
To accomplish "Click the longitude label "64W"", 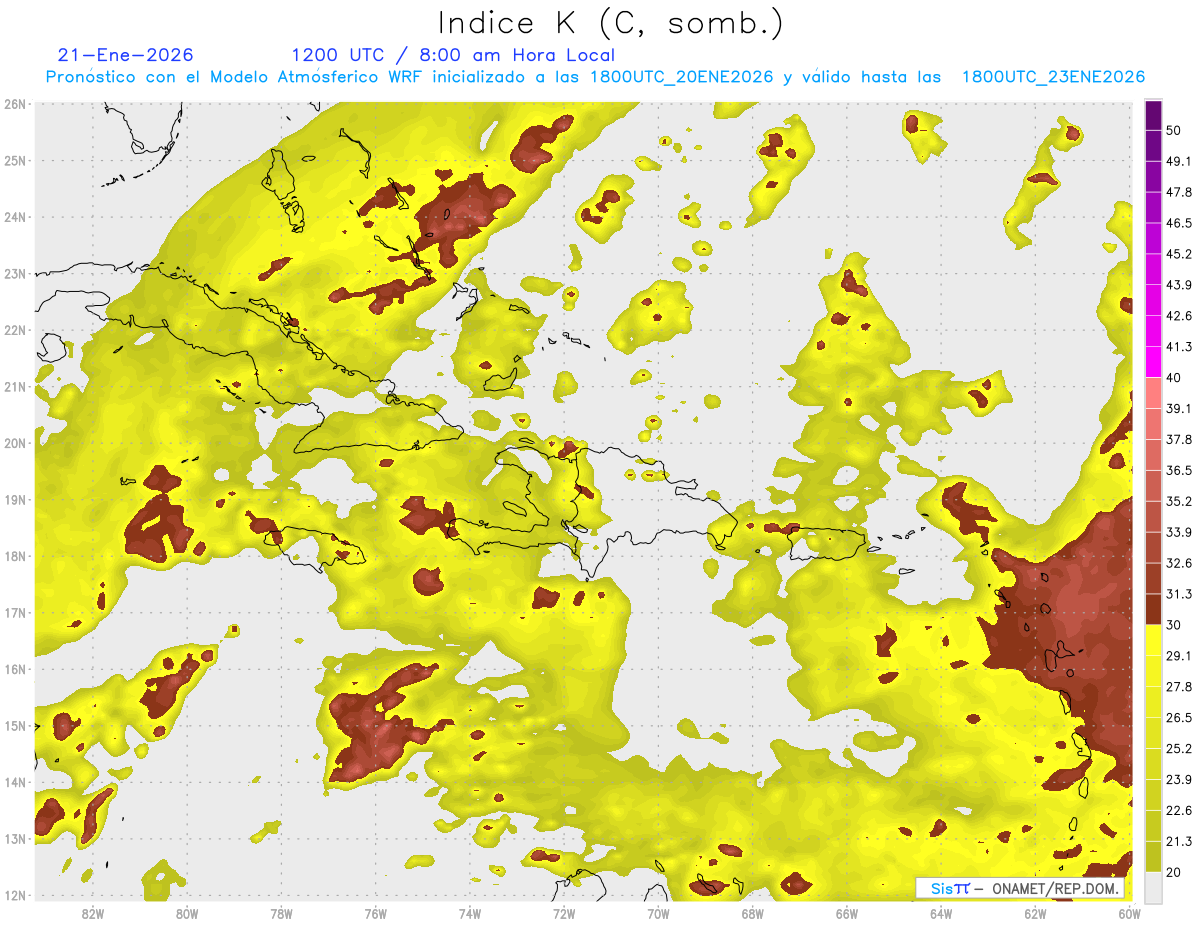I will click(941, 913).
